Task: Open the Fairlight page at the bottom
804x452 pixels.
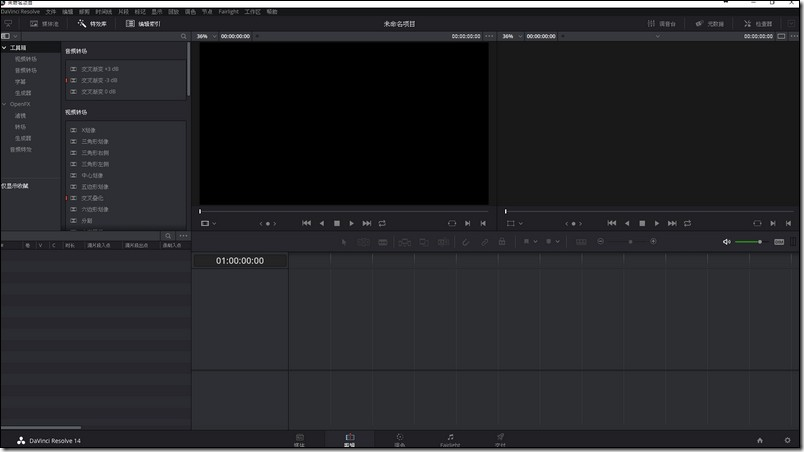Action: 450,440
